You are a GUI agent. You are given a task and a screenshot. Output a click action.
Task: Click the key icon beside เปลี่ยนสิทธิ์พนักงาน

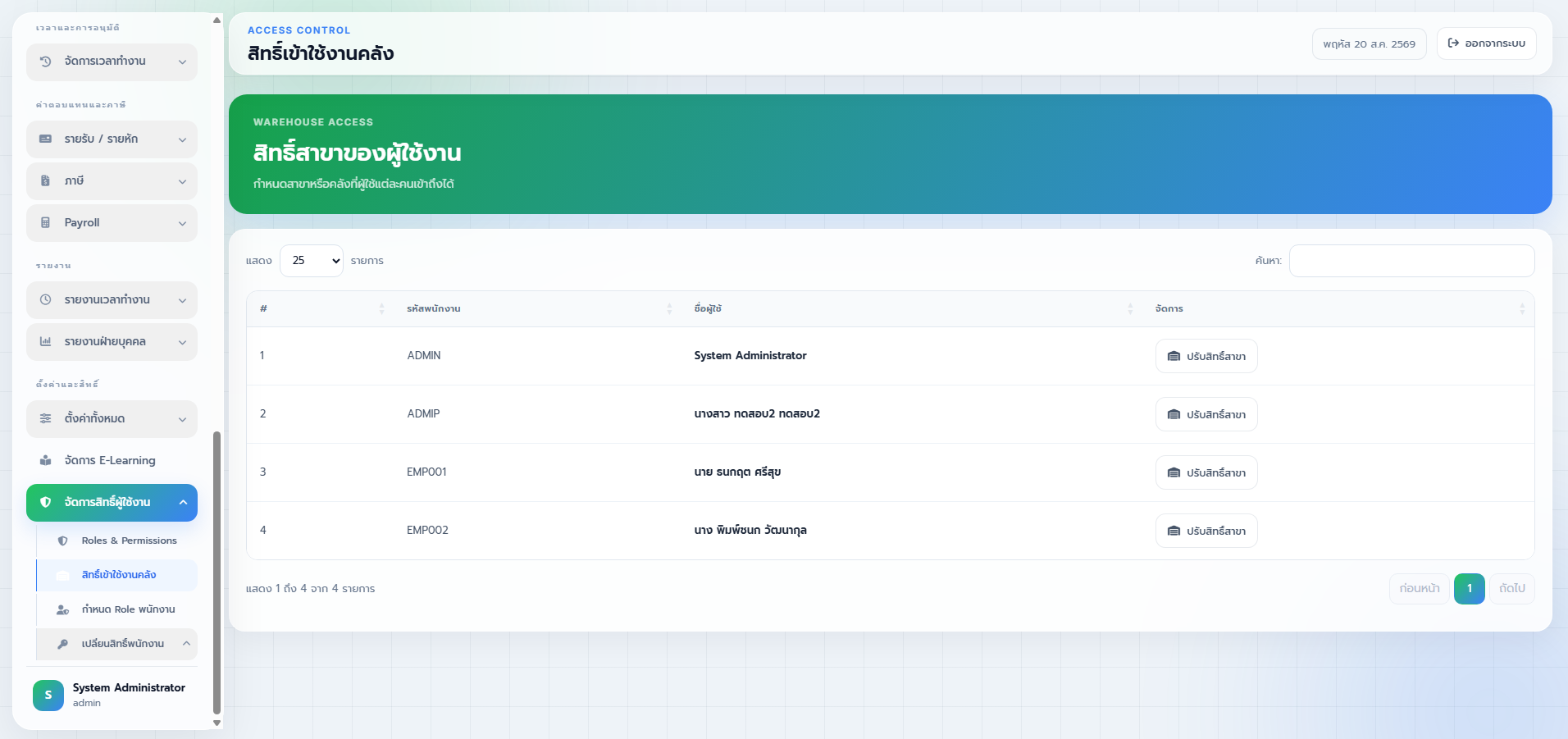(x=63, y=645)
